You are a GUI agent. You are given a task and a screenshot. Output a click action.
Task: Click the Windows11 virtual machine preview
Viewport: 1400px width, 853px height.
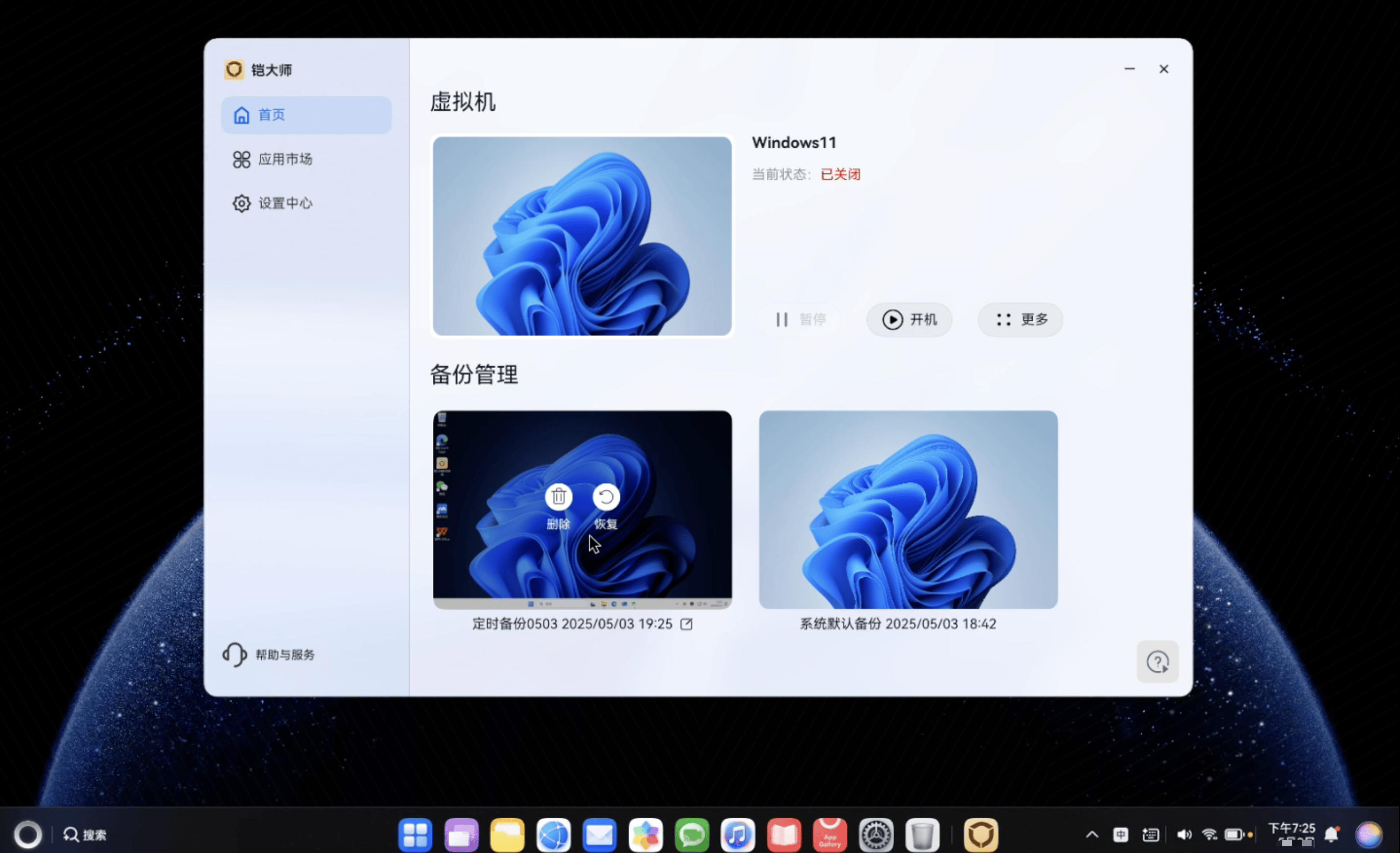click(x=582, y=236)
